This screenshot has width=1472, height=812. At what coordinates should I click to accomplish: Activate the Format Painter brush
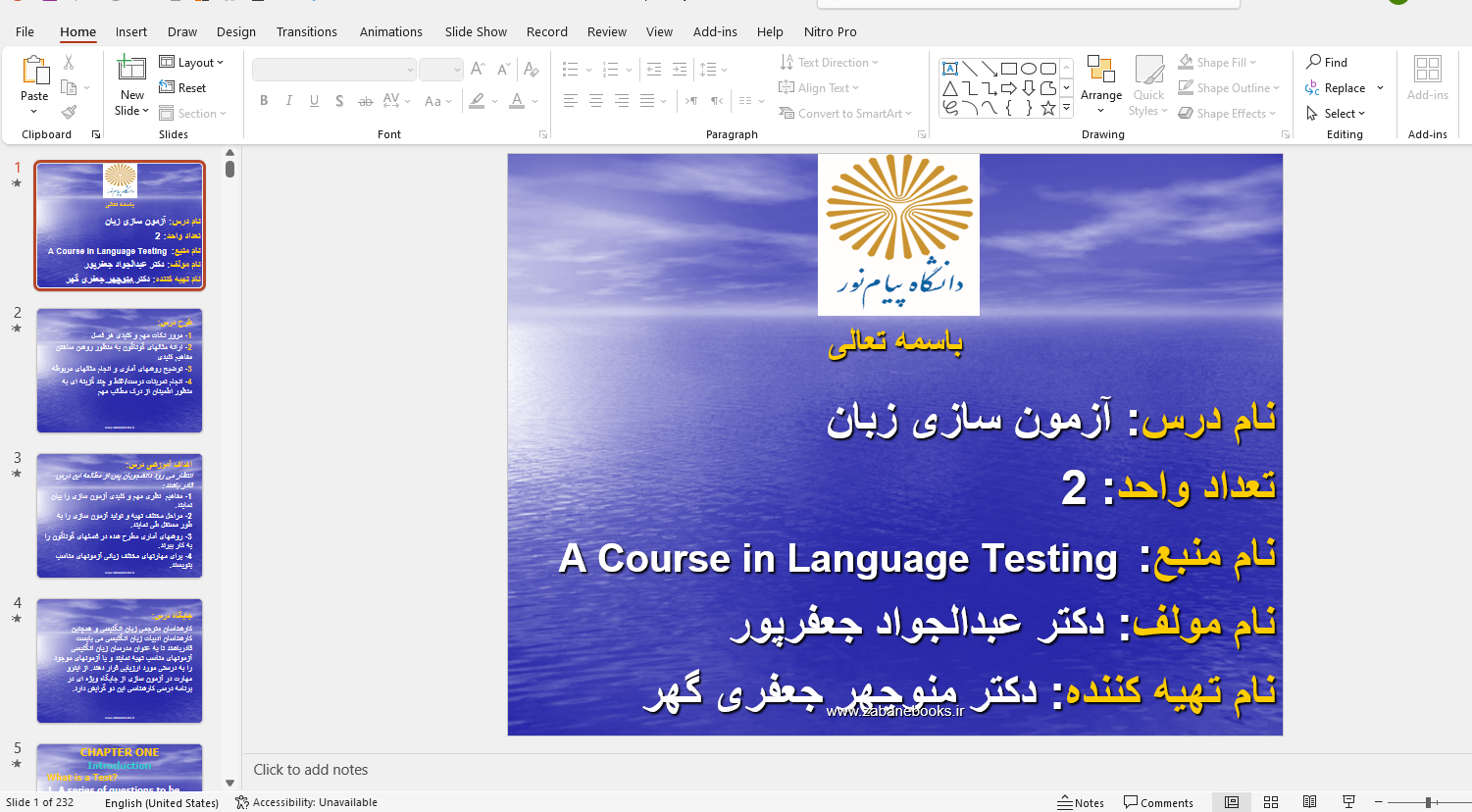[69, 113]
